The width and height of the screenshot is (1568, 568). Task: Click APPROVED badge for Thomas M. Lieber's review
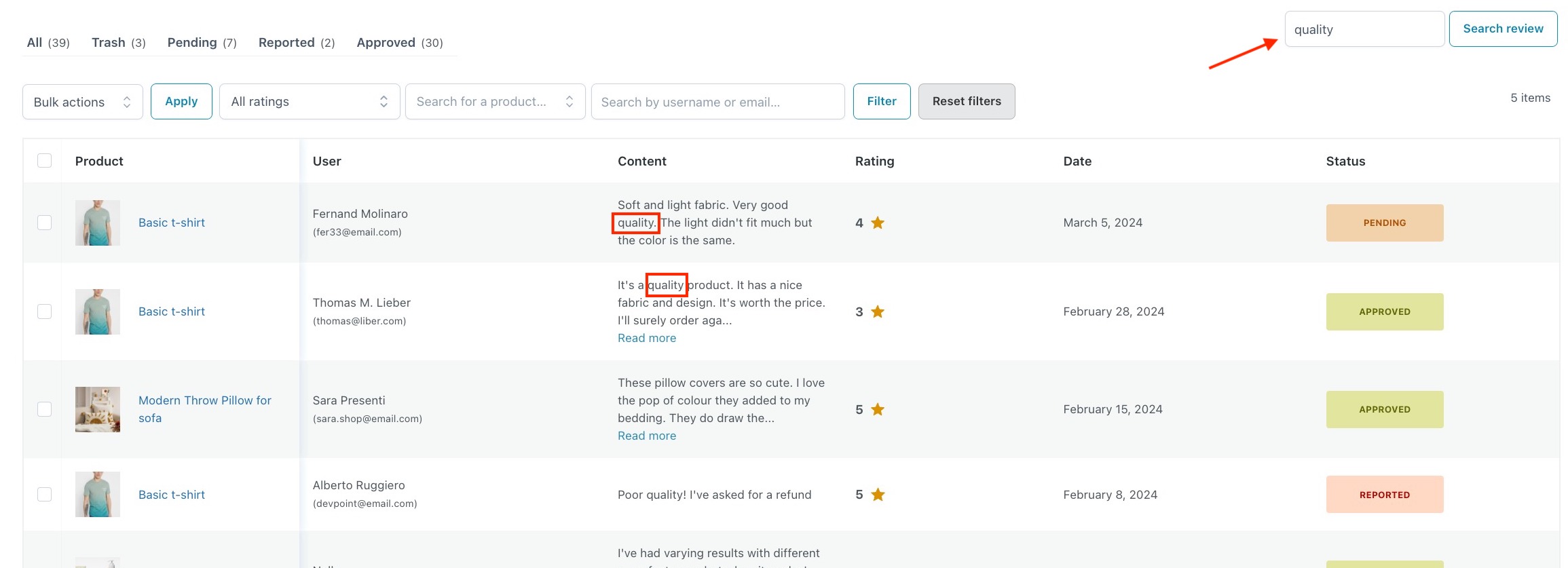(x=1385, y=311)
